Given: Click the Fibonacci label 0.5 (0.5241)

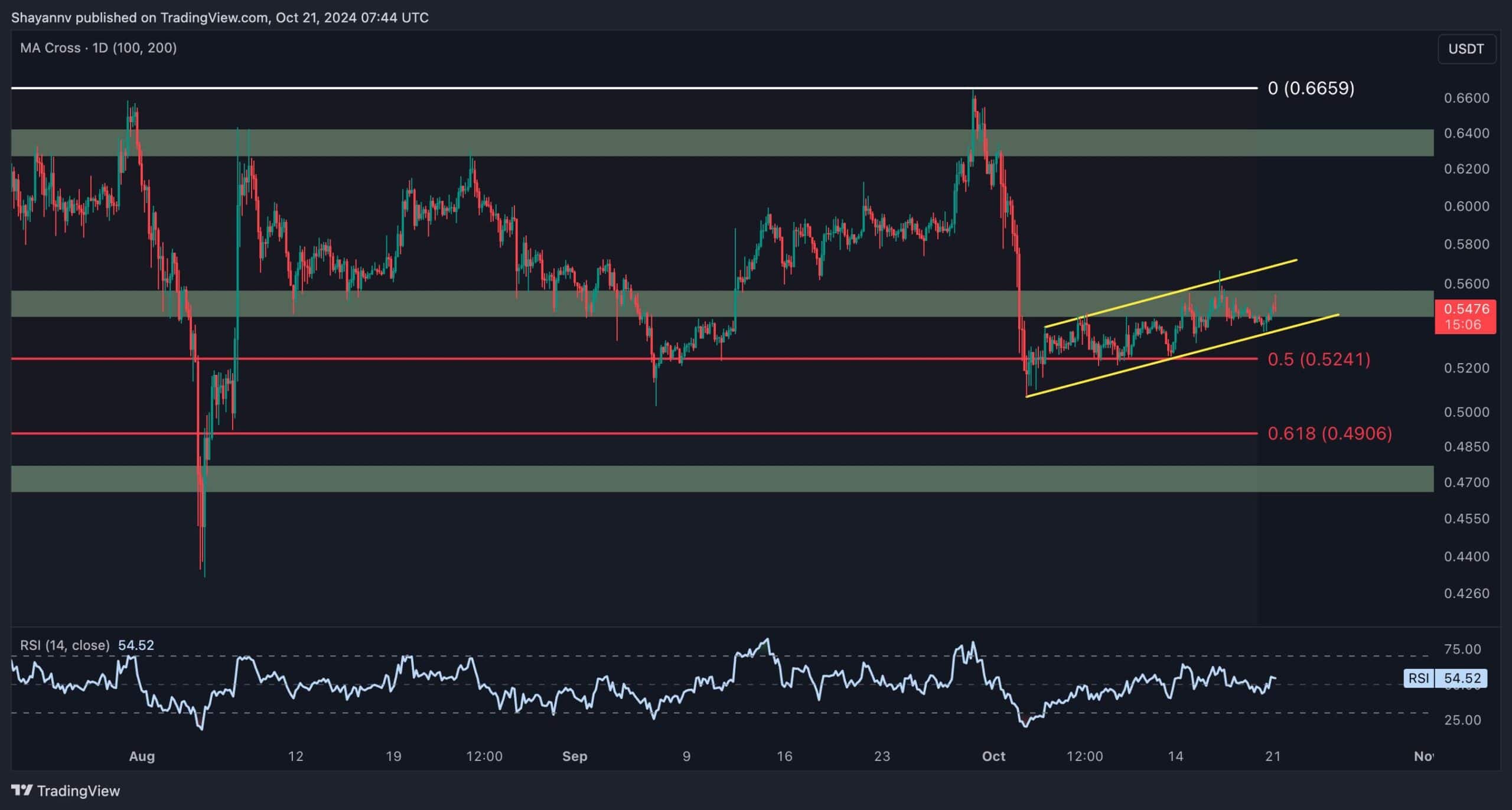Looking at the screenshot, I should [1319, 359].
